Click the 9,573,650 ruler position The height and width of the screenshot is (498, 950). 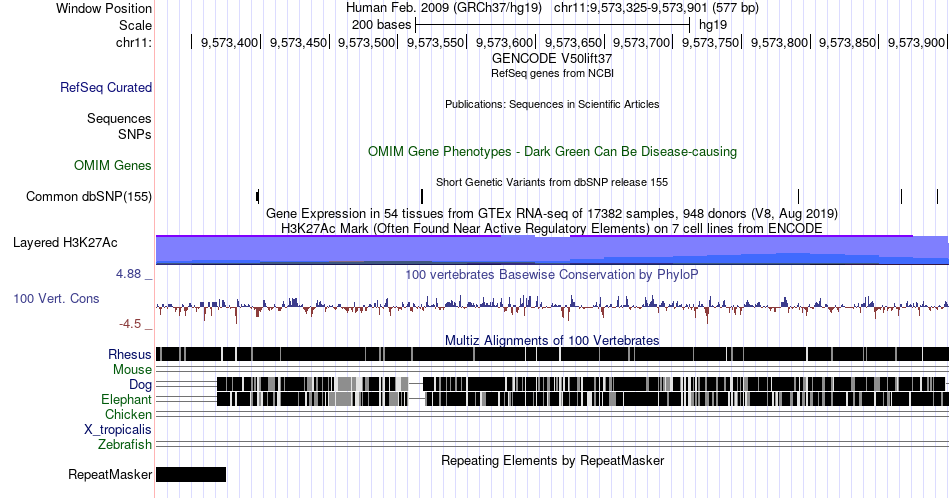[573, 42]
